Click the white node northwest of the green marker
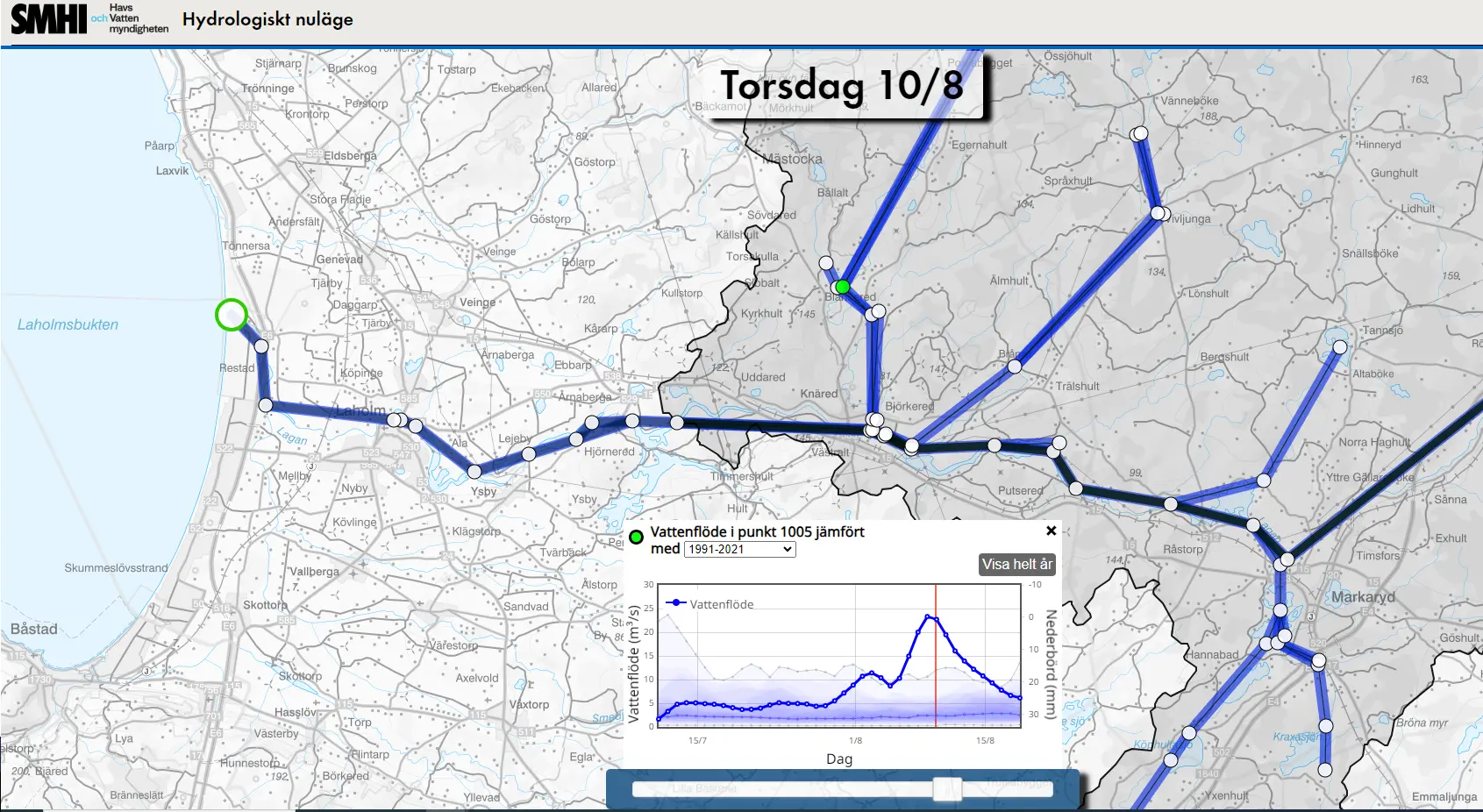Viewport: 1483px width, 812px height. pos(825,263)
